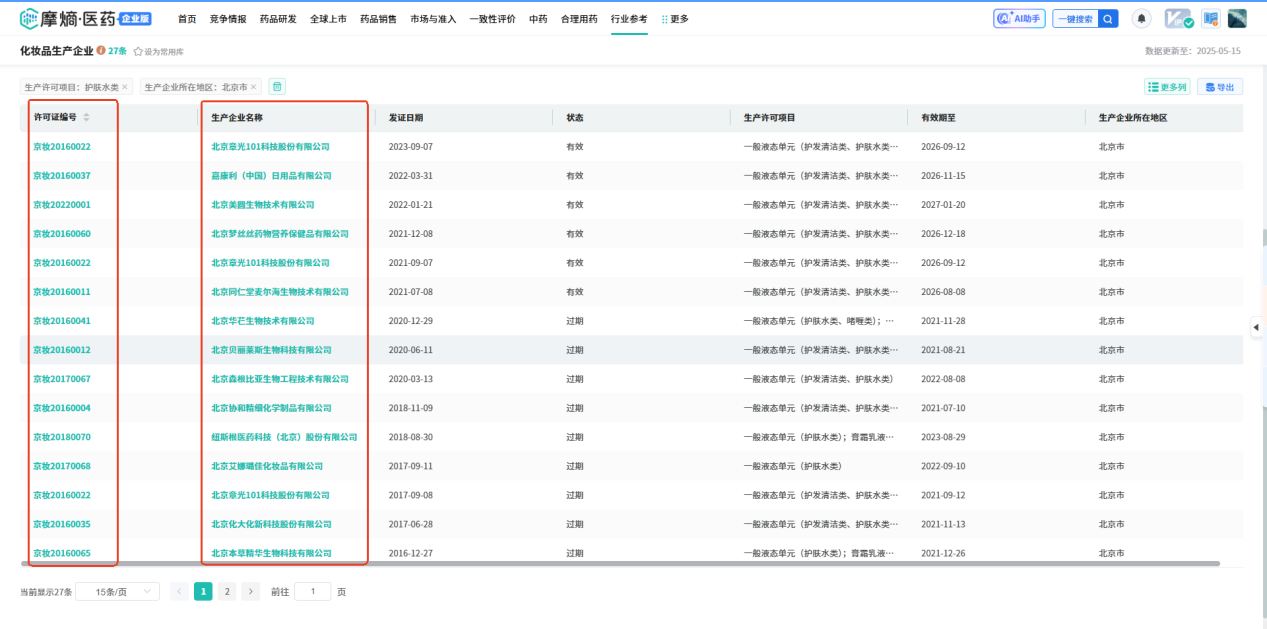Jump to pagination page 2
The image size is (1267, 629).
click(227, 591)
